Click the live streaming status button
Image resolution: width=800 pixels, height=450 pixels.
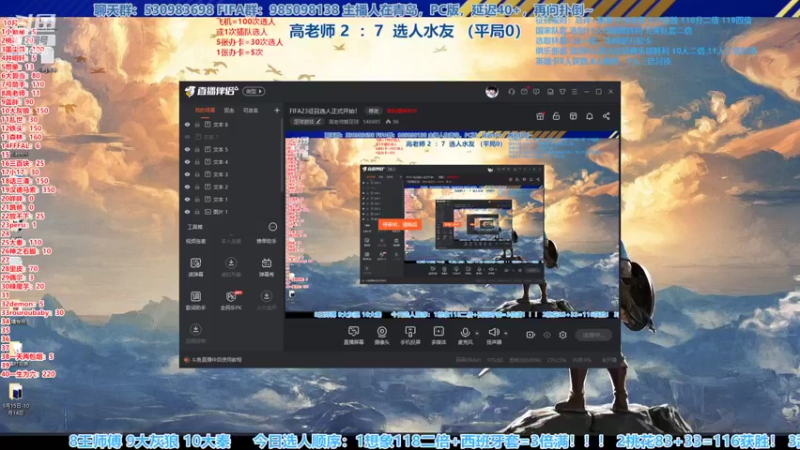(593, 335)
